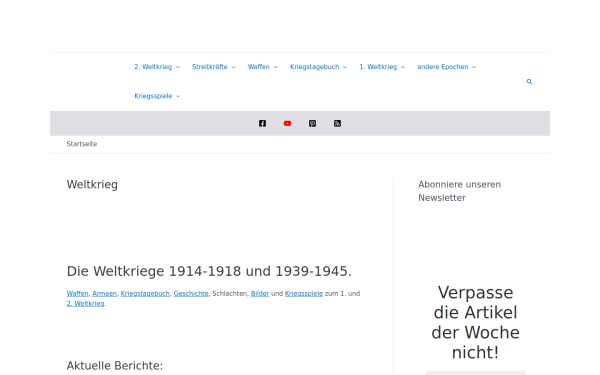Open the Kriegsspiele navigation menu item

tap(153, 96)
